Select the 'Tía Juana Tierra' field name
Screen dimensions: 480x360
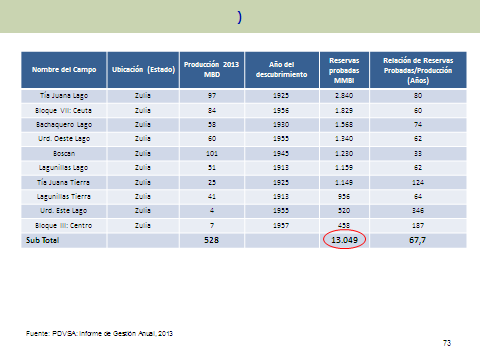(63, 182)
